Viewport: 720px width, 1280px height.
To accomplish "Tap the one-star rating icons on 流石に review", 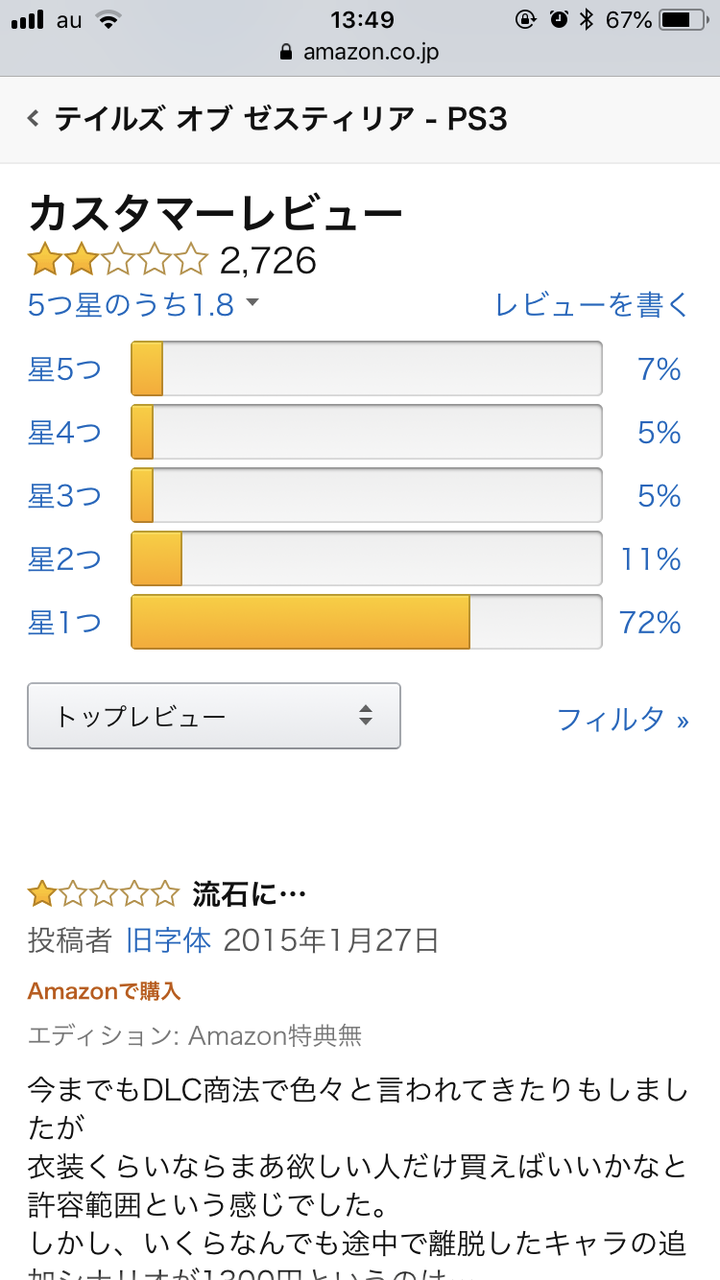I will [x=103, y=893].
